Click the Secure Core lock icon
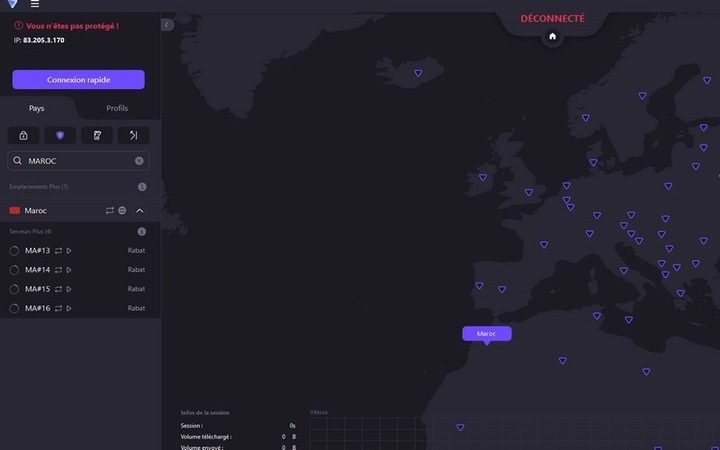Screen dimensions: 720x450 coord(23,135)
